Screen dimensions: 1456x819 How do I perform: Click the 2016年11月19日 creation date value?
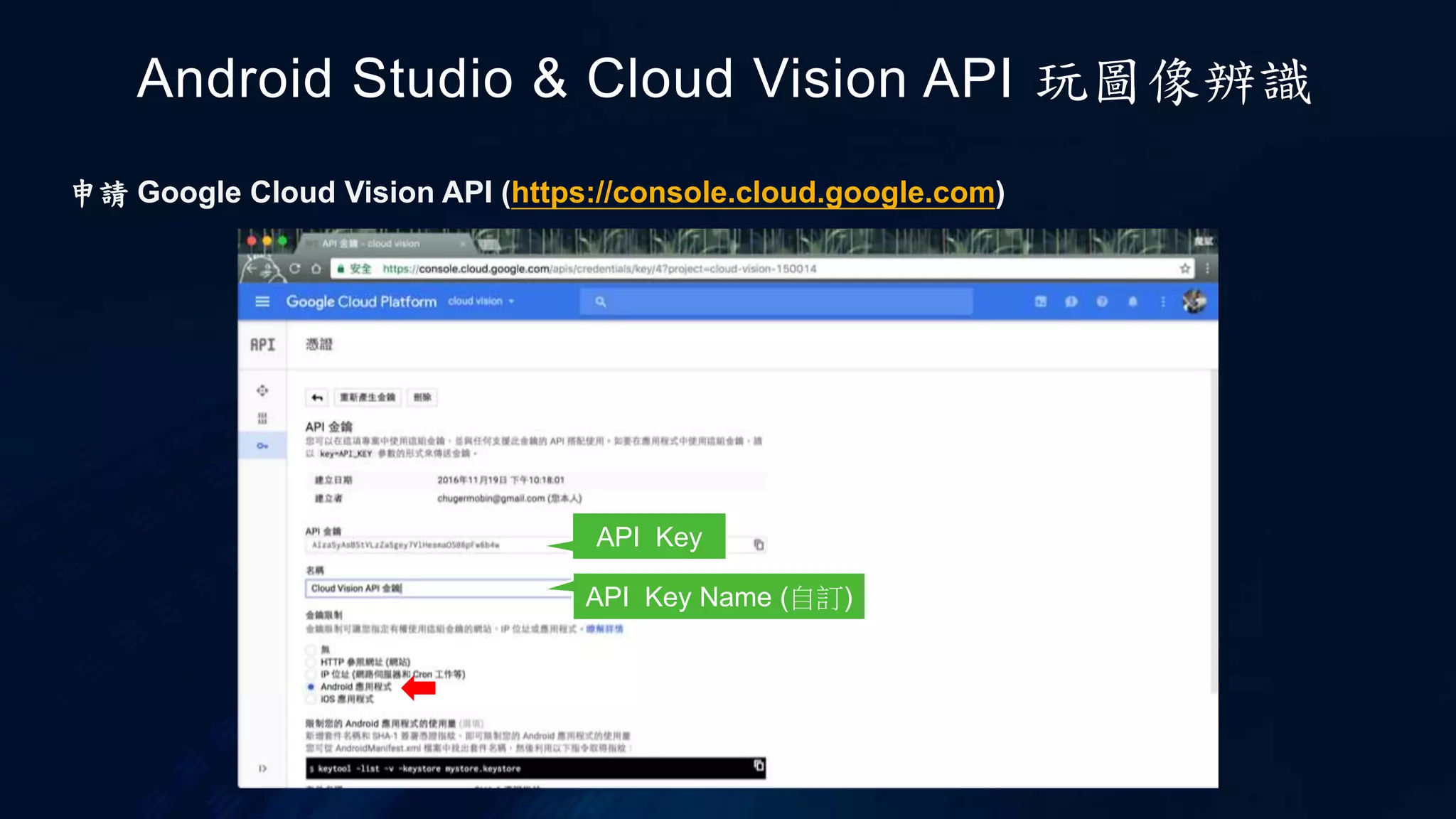[x=500, y=480]
